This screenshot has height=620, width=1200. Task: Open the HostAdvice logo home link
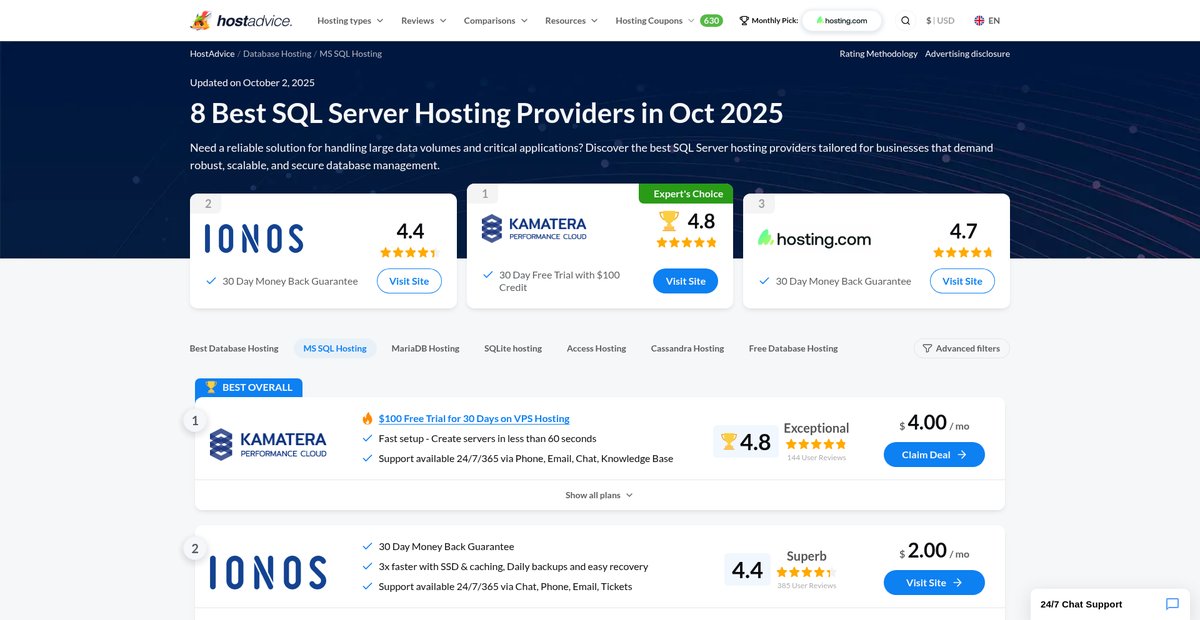[243, 20]
